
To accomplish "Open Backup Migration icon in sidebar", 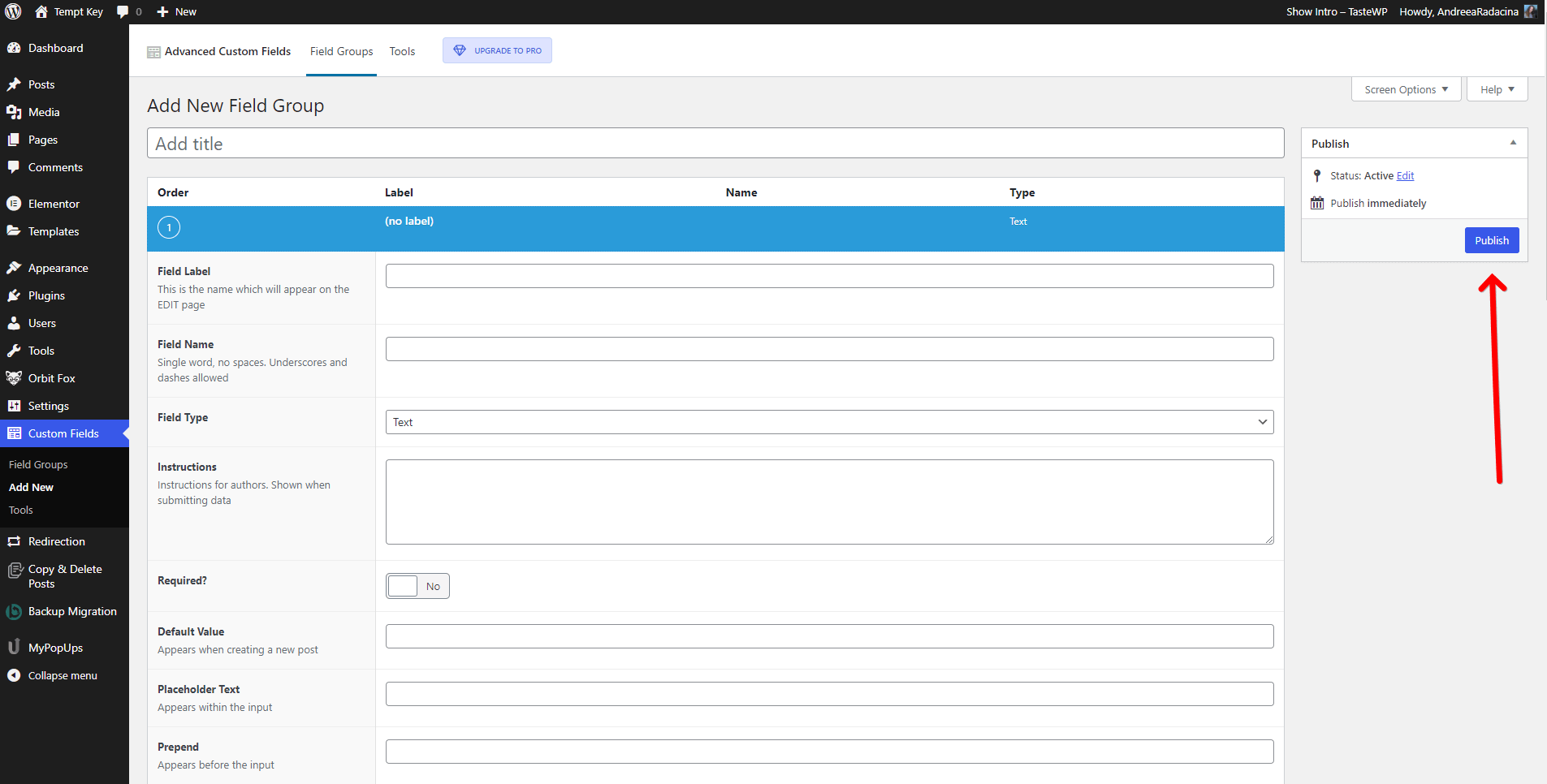I will (14, 612).
